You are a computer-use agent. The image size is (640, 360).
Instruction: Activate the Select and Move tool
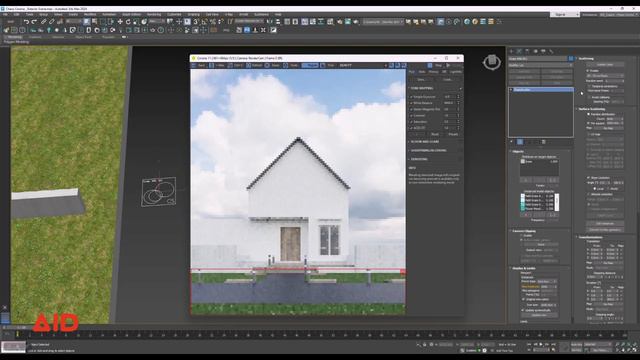[120, 21]
